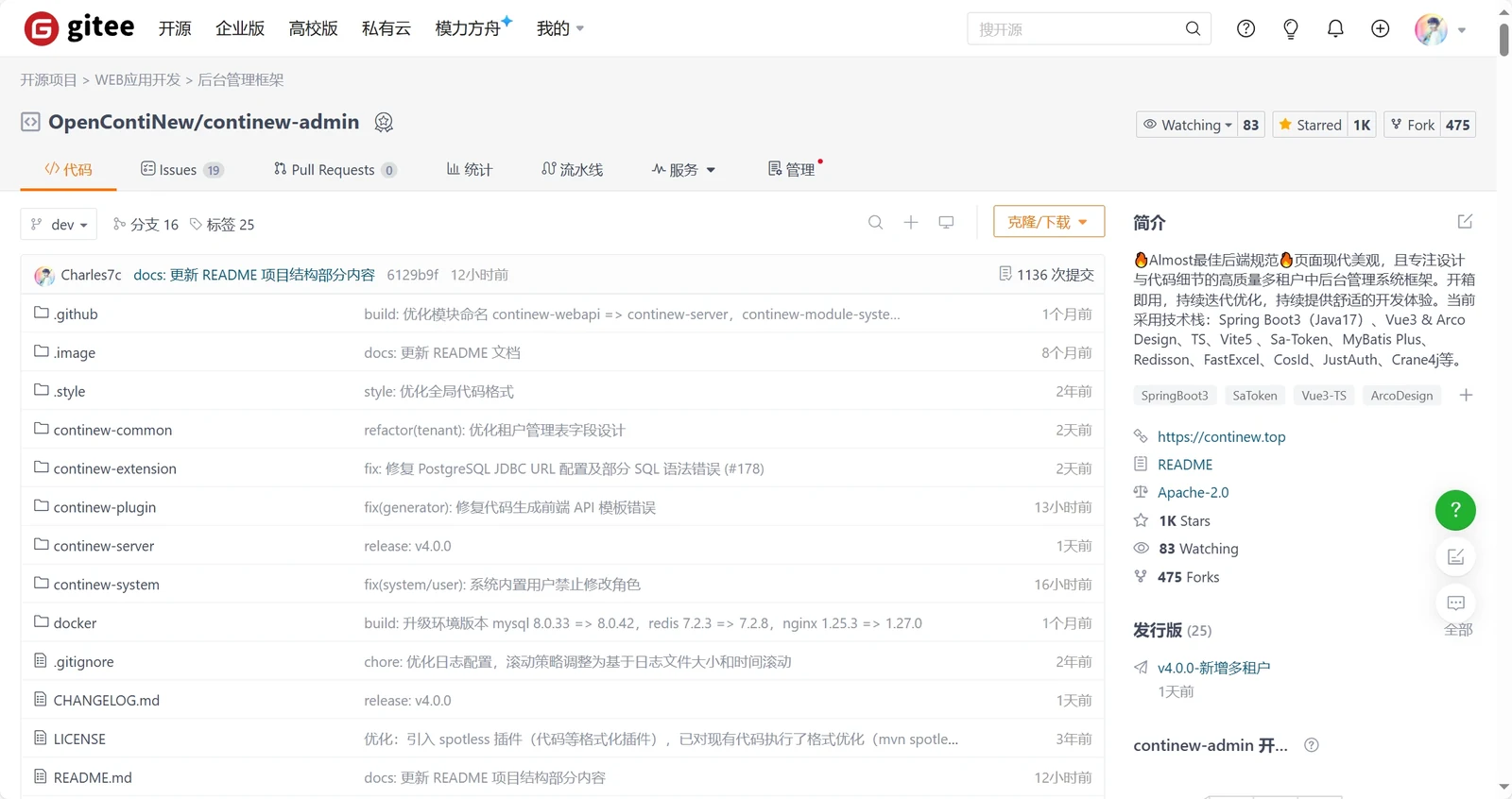
Task: Focus the 搜开源 search field
Action: pos(1075,29)
